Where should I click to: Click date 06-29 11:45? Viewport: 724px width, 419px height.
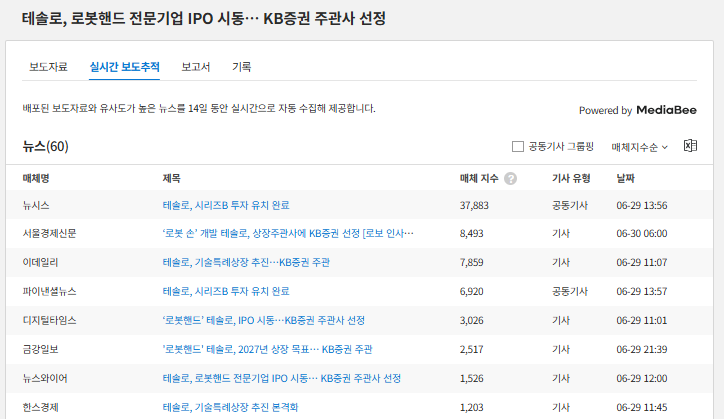point(642,407)
